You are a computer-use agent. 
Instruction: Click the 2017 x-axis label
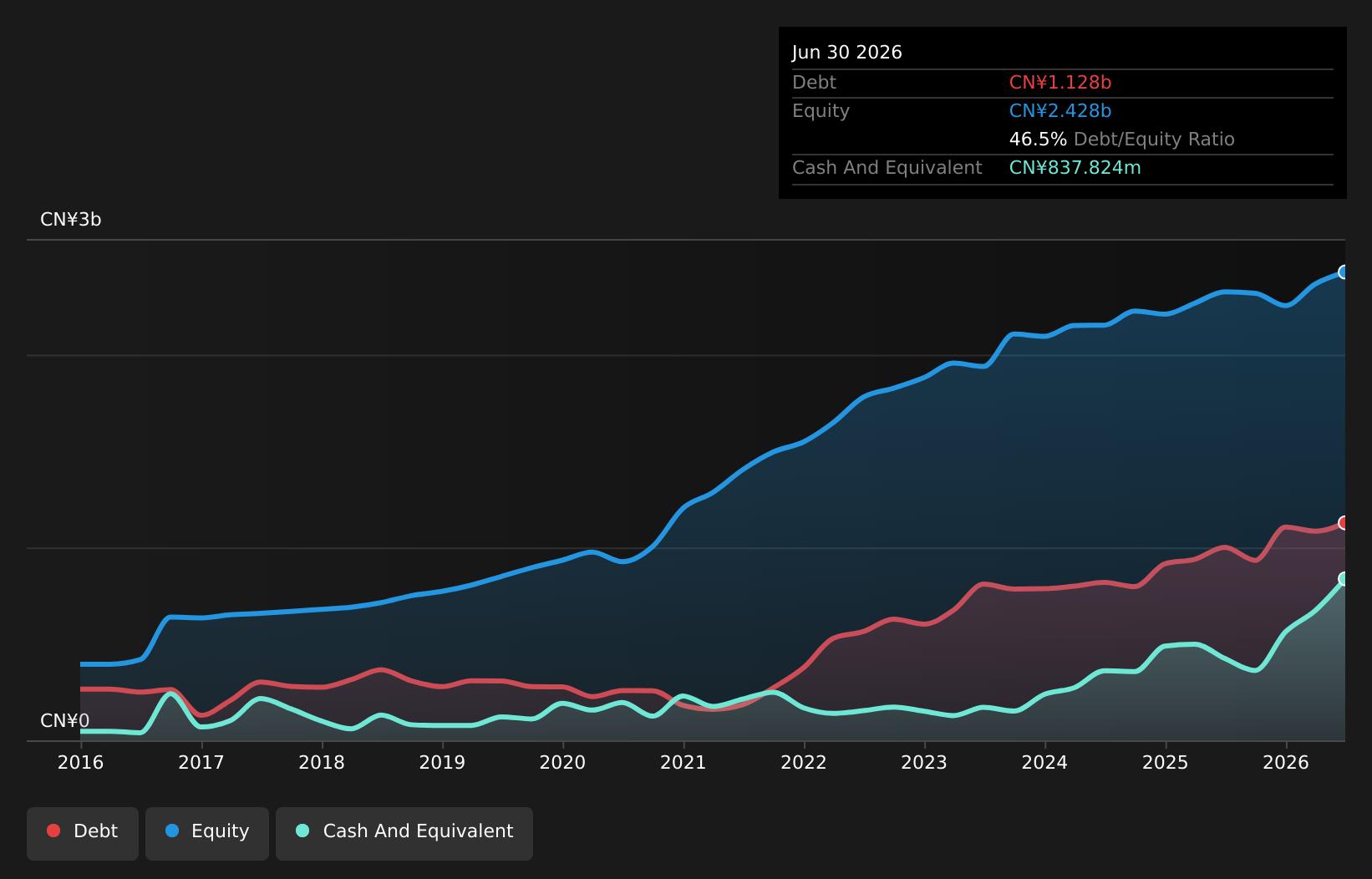[201, 762]
